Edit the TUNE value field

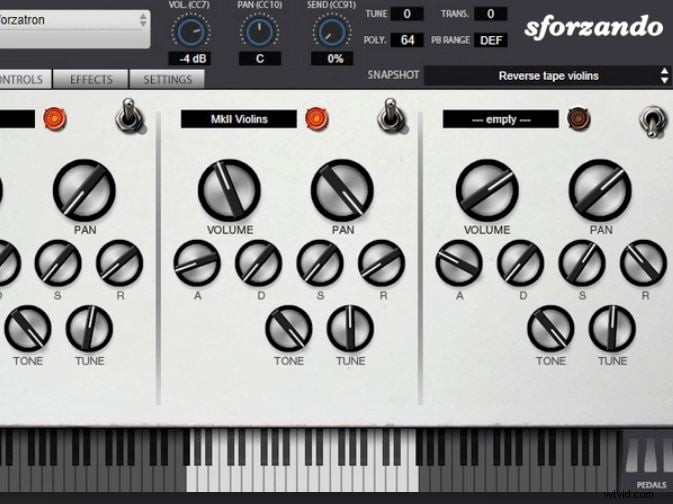coord(407,14)
